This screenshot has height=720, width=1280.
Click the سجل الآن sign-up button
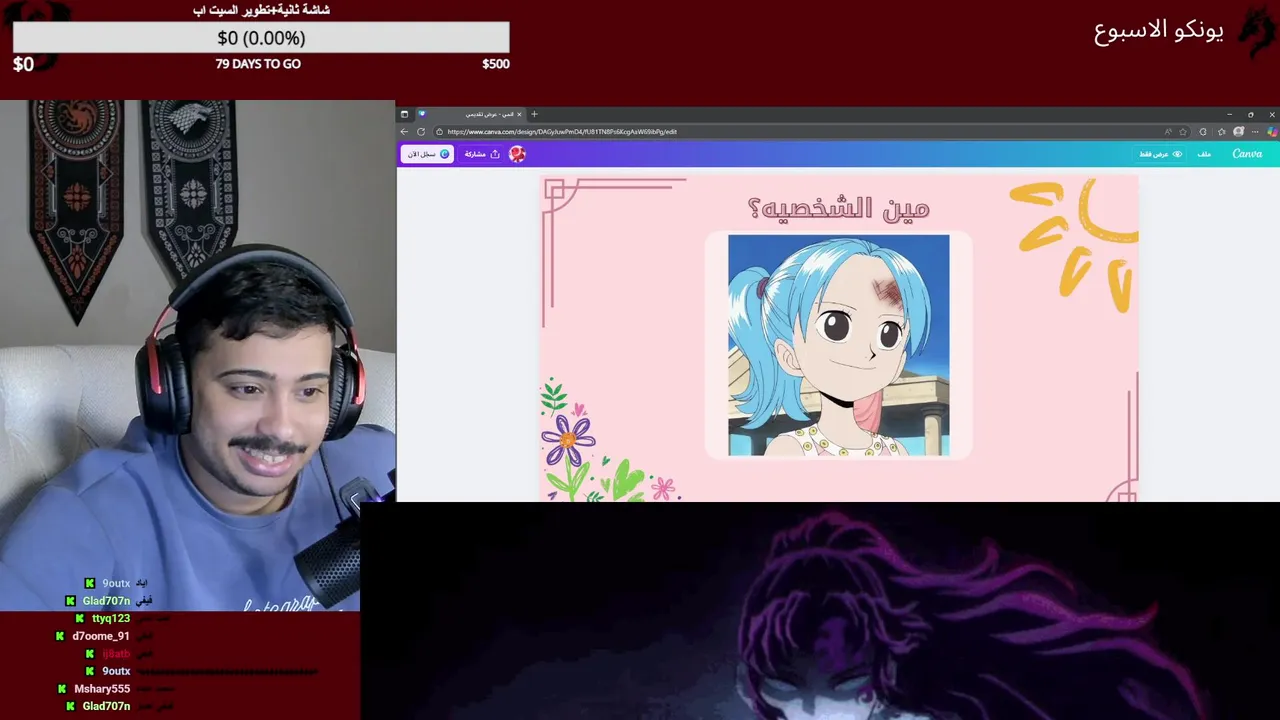point(427,154)
